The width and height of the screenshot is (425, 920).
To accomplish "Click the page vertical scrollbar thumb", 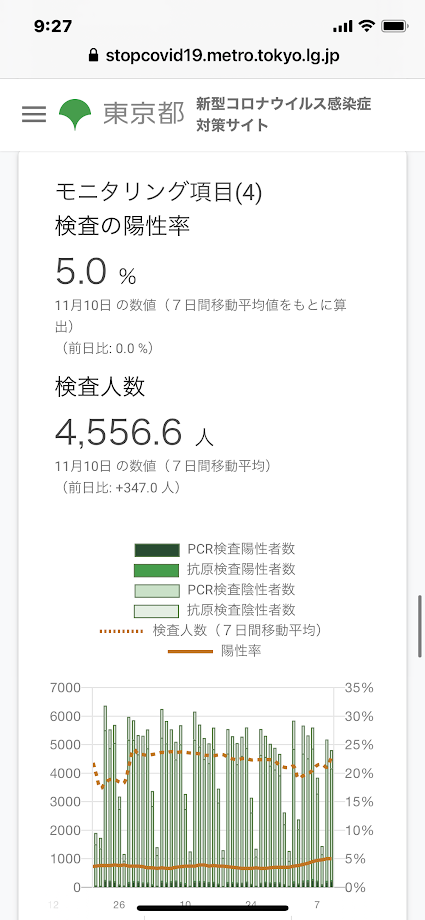I will click(420, 626).
